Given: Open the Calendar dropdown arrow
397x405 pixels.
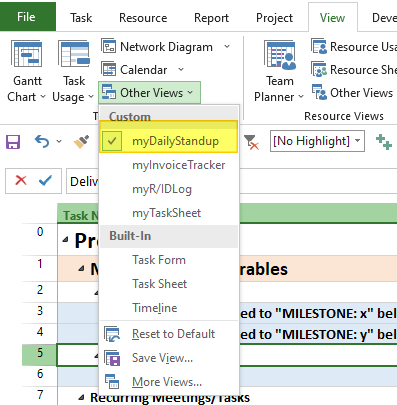Looking at the screenshot, I should click(181, 69).
